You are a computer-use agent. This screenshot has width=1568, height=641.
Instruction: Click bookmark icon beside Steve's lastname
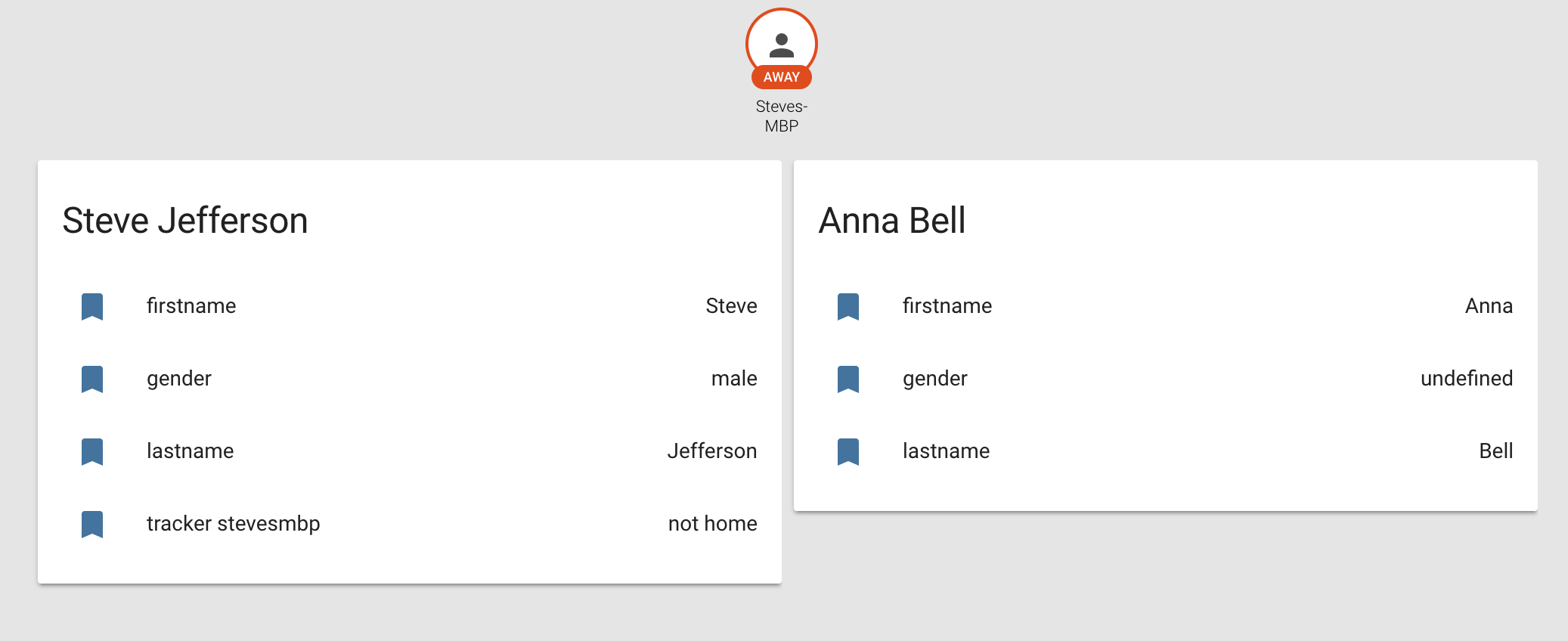(92, 451)
